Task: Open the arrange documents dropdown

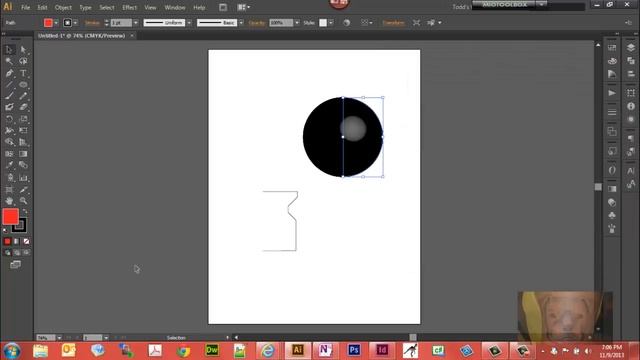Action: [244, 7]
